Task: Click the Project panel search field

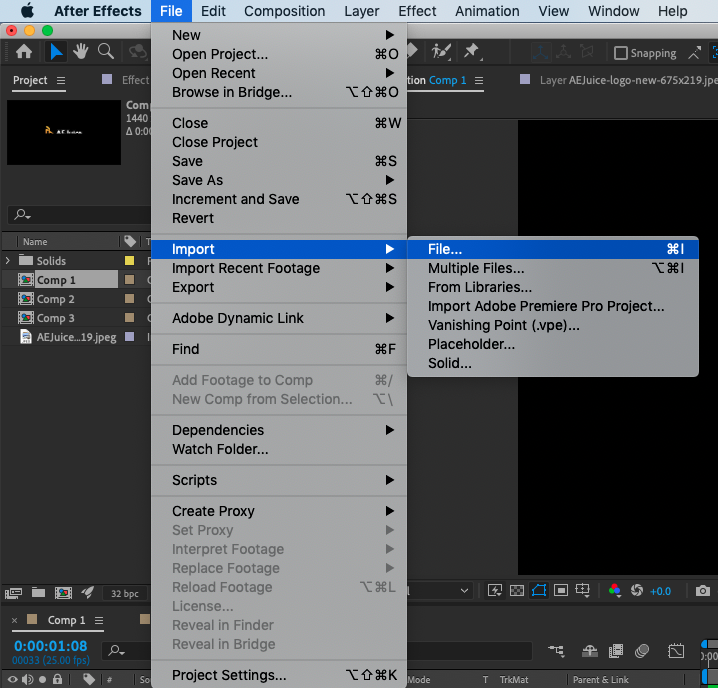Action: [x=79, y=214]
